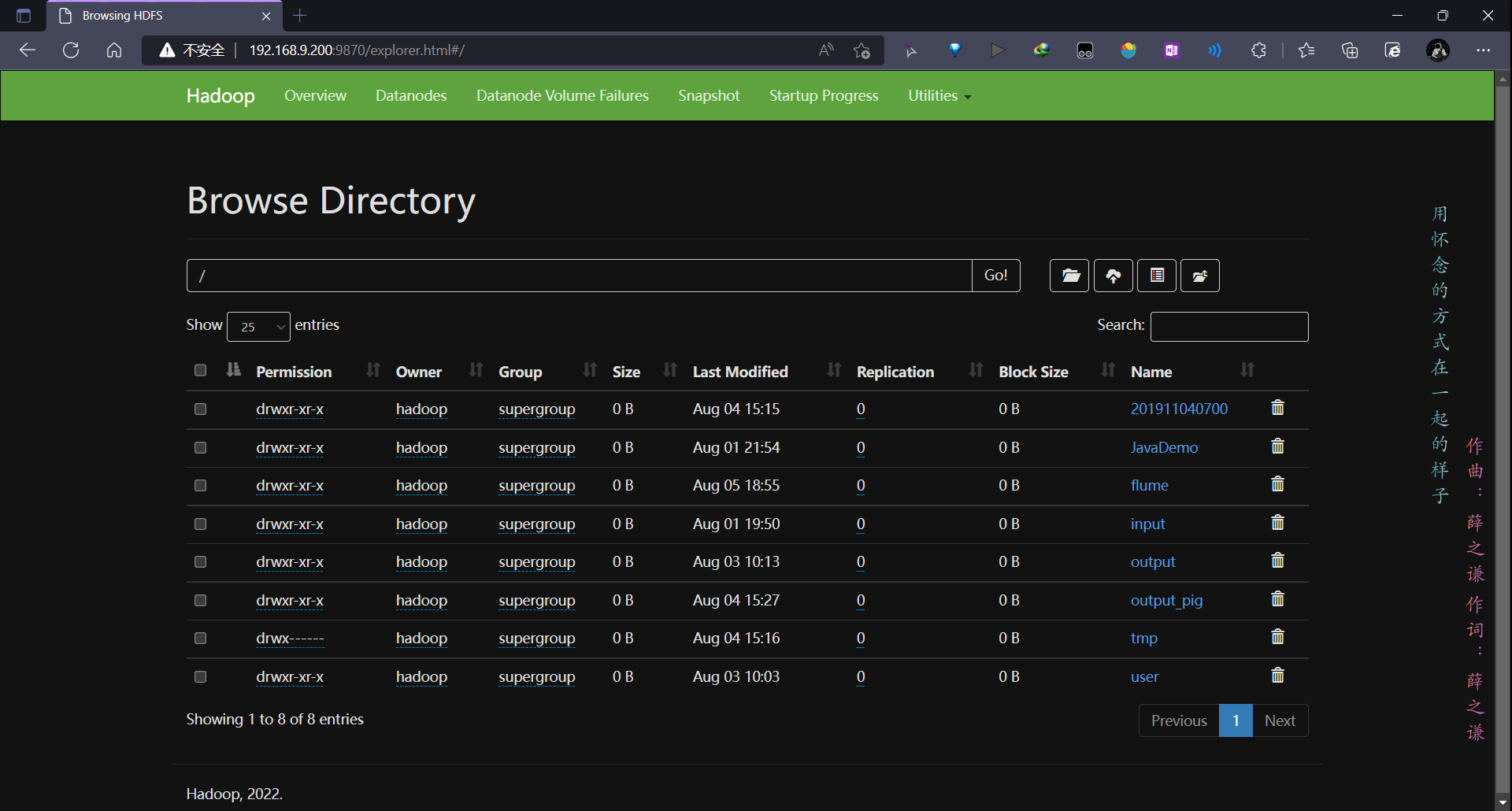Click the hadoop owner of the user row
Viewport: 1512px width, 811px height.
pos(421,676)
